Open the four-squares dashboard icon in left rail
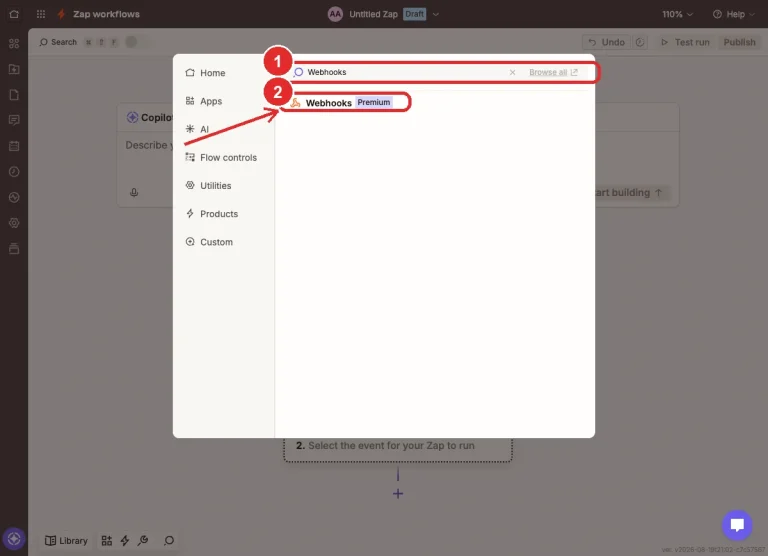768x556 pixels. tap(14, 44)
